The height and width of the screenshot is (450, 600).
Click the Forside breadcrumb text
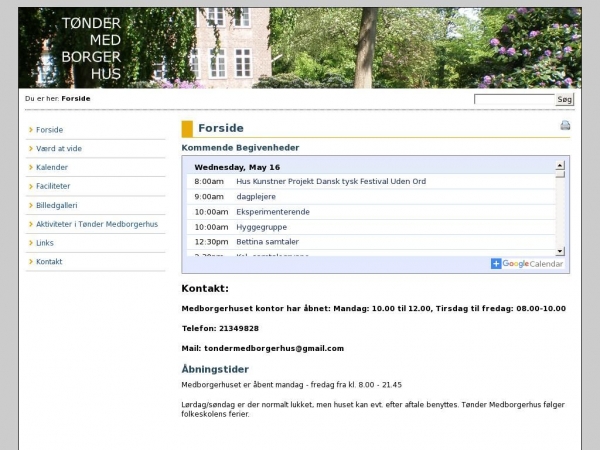(76, 98)
